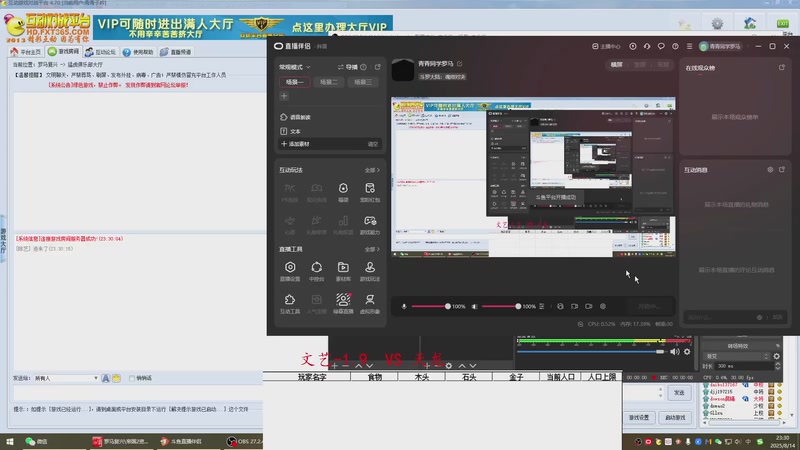Mute OBS mixer speaker icon

pos(675,352)
